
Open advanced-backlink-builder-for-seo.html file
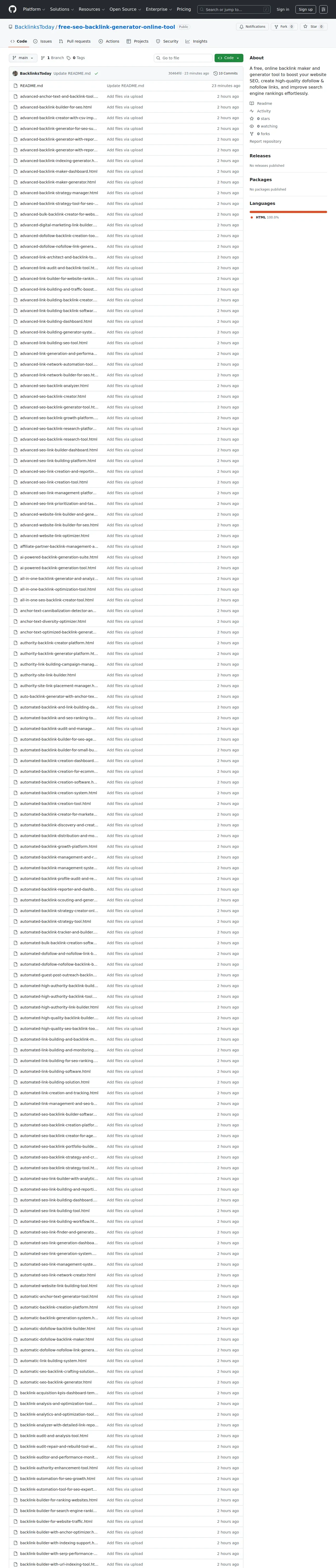point(55,107)
